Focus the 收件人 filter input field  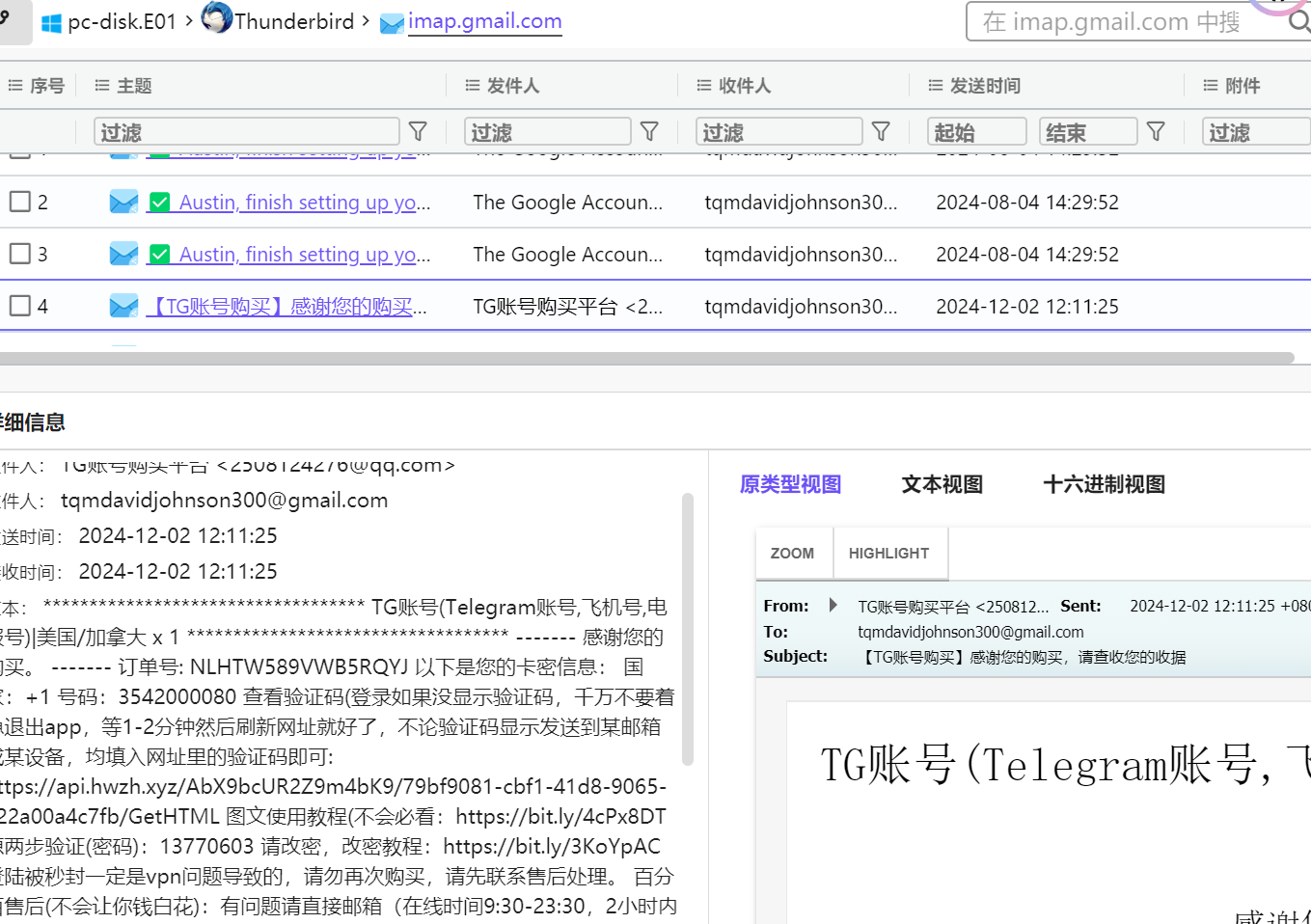coord(778,131)
